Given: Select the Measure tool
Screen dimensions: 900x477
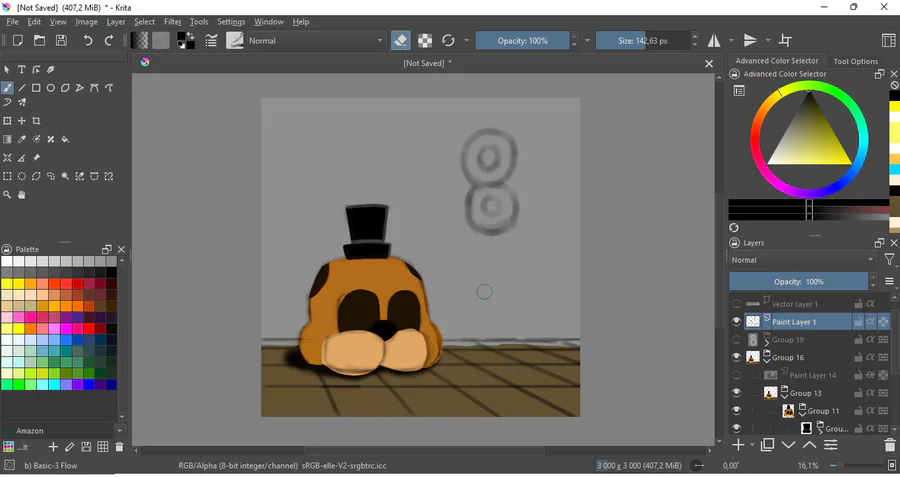Looking at the screenshot, I should 22,158.
